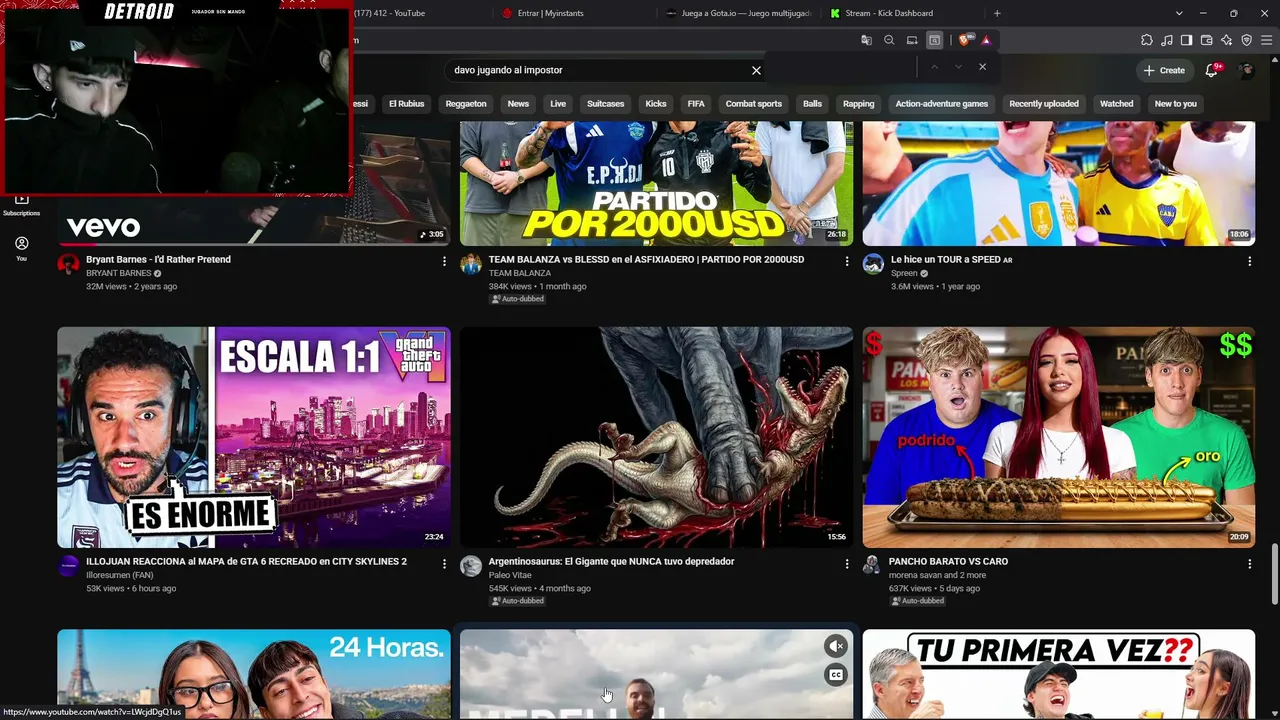Click the Paleo Vitae channel avatar

[470, 566]
